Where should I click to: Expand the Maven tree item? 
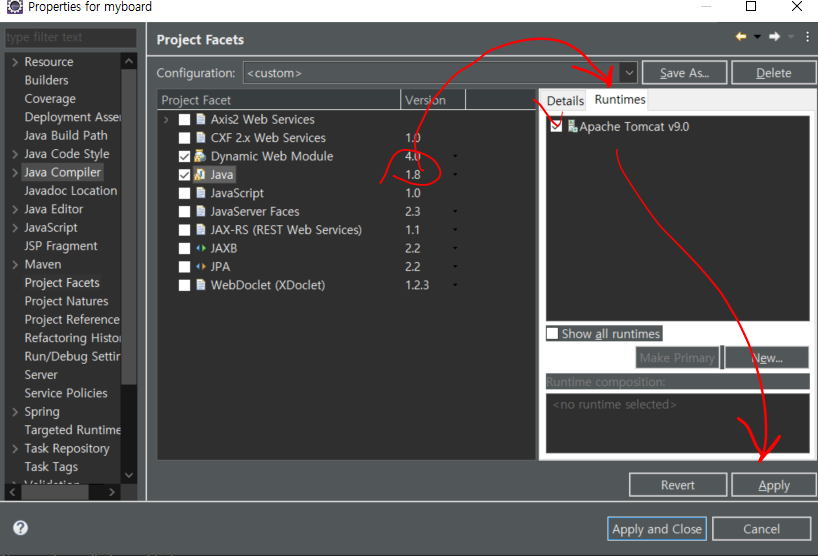click(15, 264)
